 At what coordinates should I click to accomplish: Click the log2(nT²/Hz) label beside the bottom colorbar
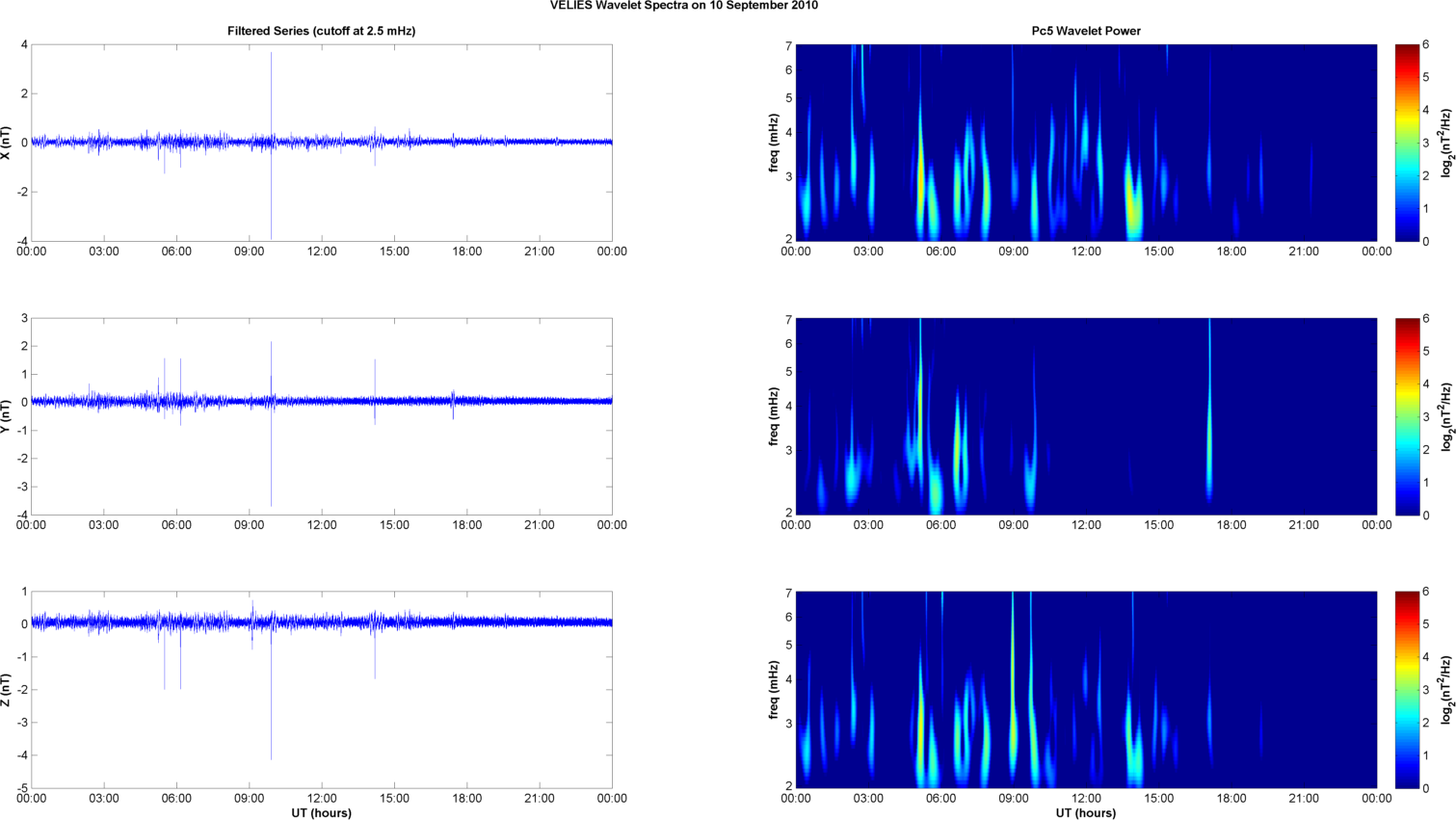(x=1445, y=690)
